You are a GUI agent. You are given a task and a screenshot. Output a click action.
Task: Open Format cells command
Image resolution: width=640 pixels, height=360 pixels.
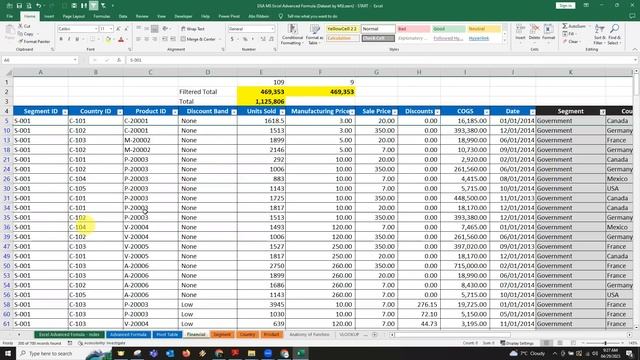tap(549, 32)
